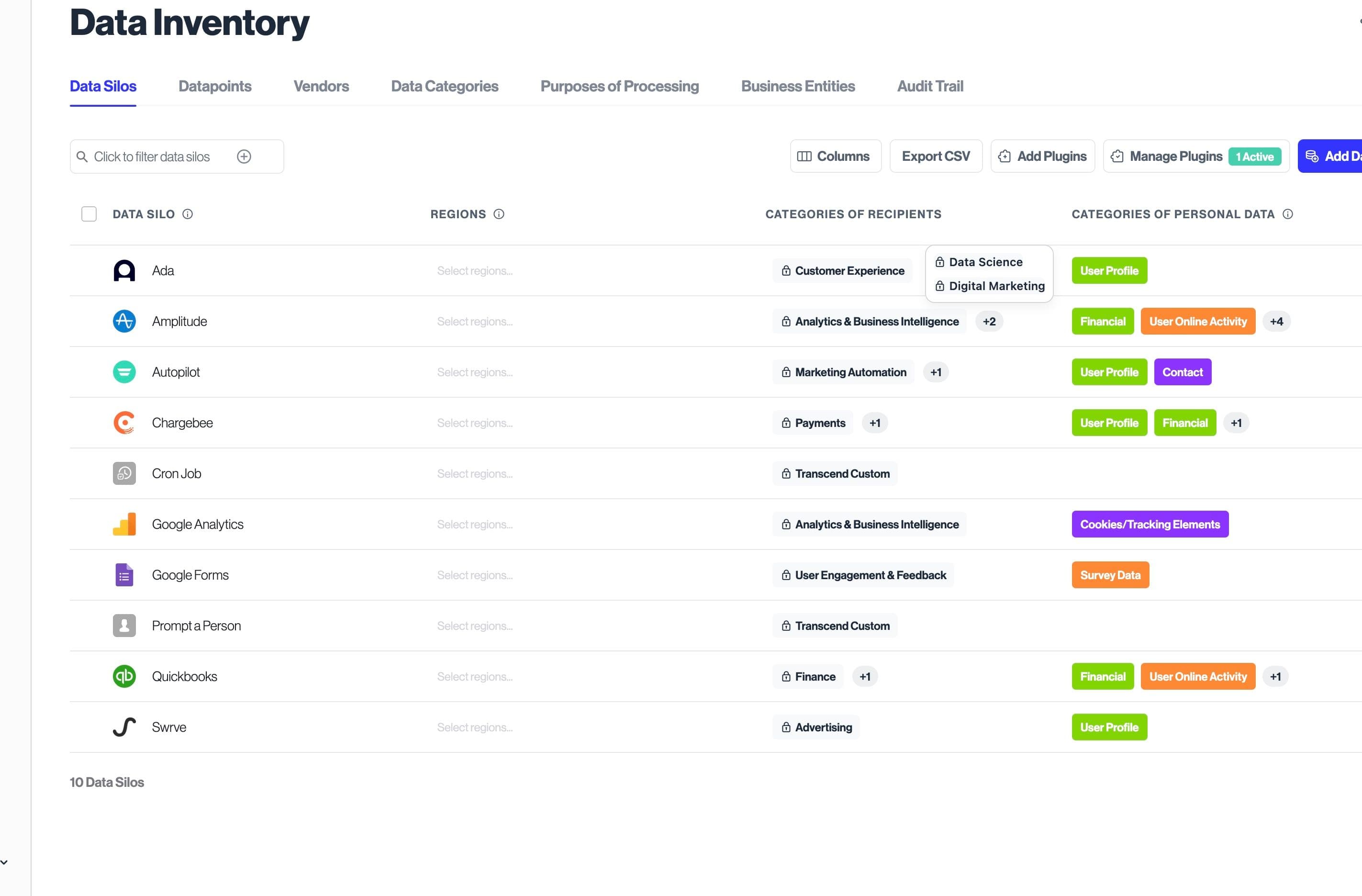The height and width of the screenshot is (896, 1362).
Task: Toggle the select-all data silos checkbox
Action: pyautogui.click(x=89, y=214)
